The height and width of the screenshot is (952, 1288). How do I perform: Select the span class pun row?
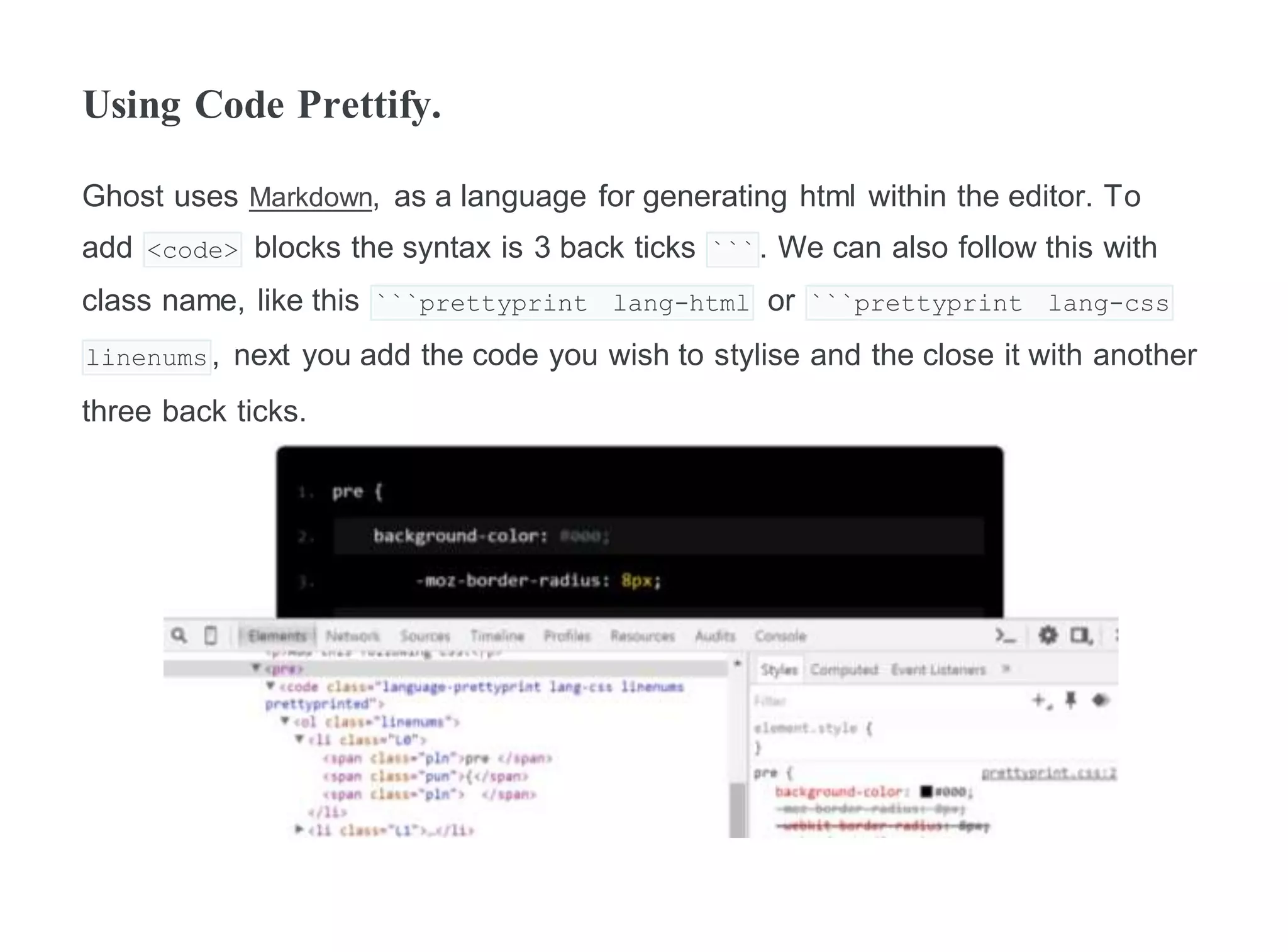[426, 776]
